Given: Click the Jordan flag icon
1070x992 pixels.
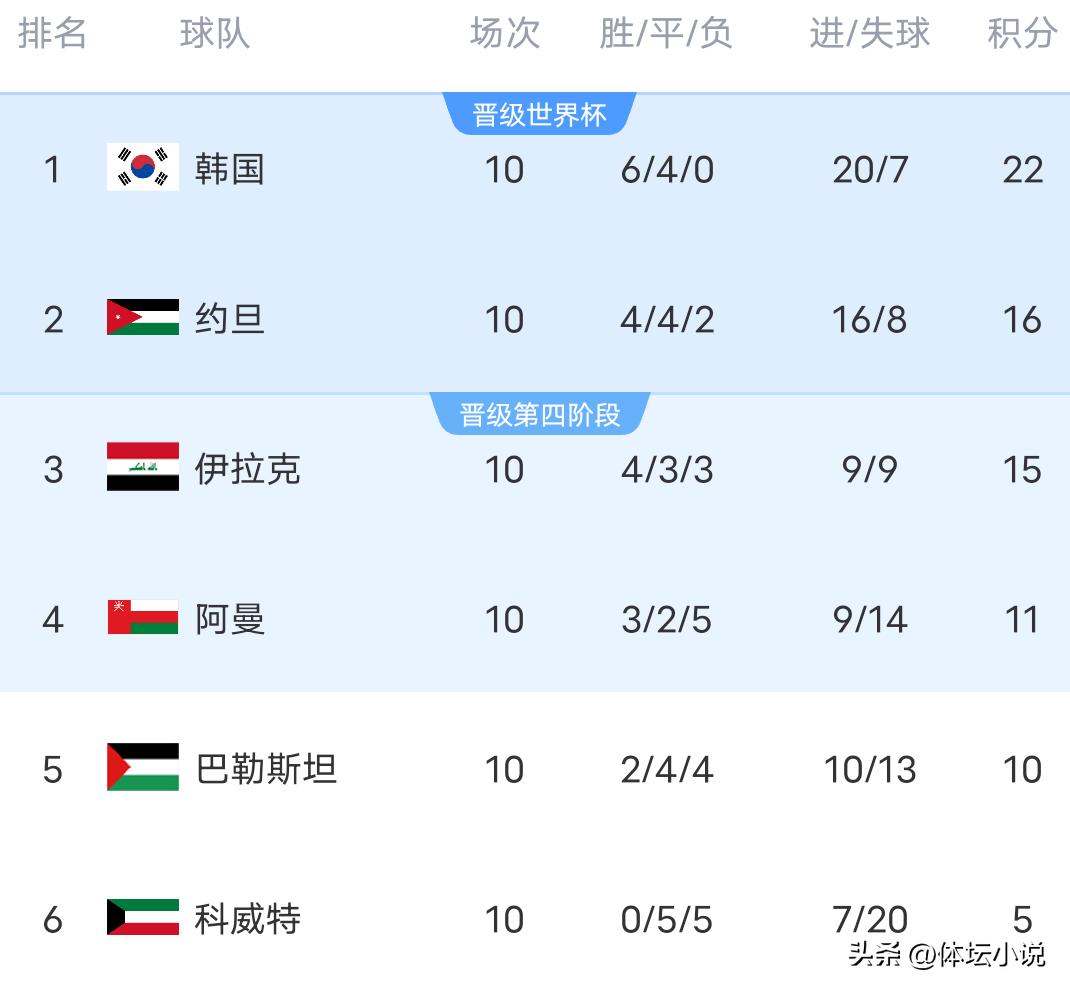Looking at the screenshot, I should point(143,317).
